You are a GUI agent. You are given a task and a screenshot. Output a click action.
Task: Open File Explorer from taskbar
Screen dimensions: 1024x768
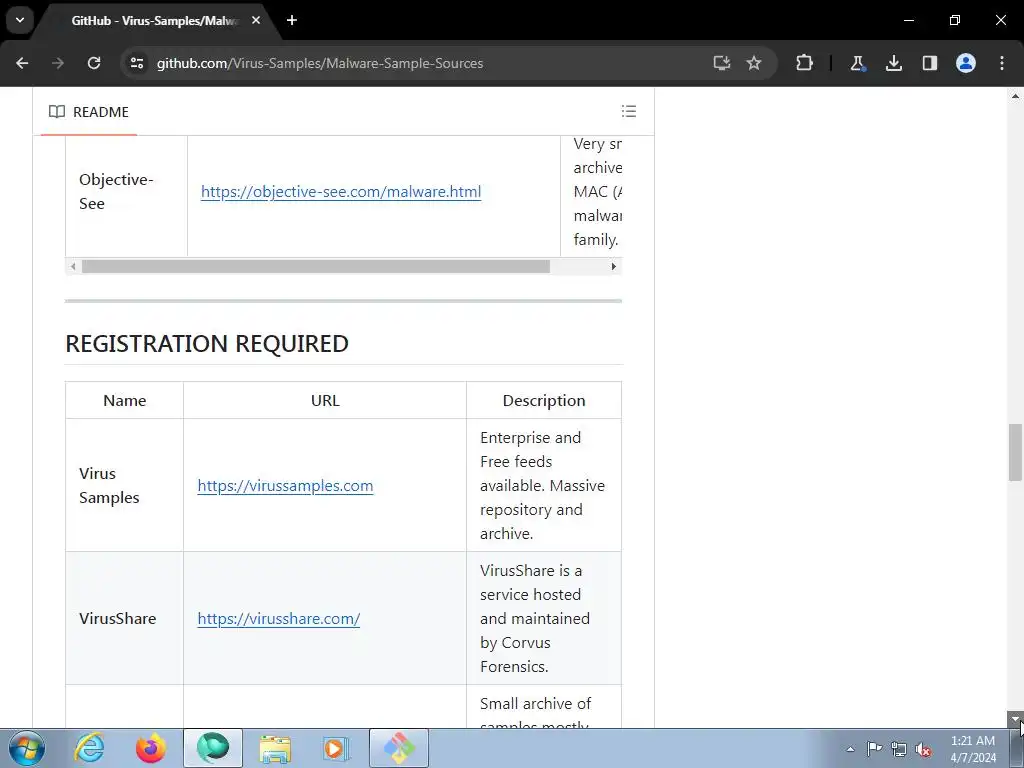275,748
